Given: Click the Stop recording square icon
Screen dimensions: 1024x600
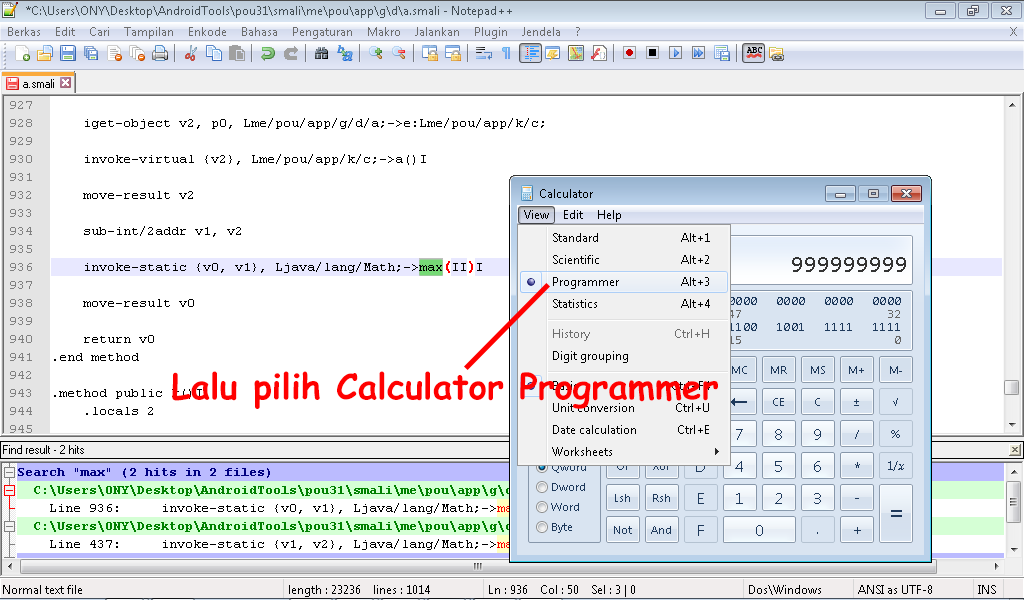Looking at the screenshot, I should 652,54.
